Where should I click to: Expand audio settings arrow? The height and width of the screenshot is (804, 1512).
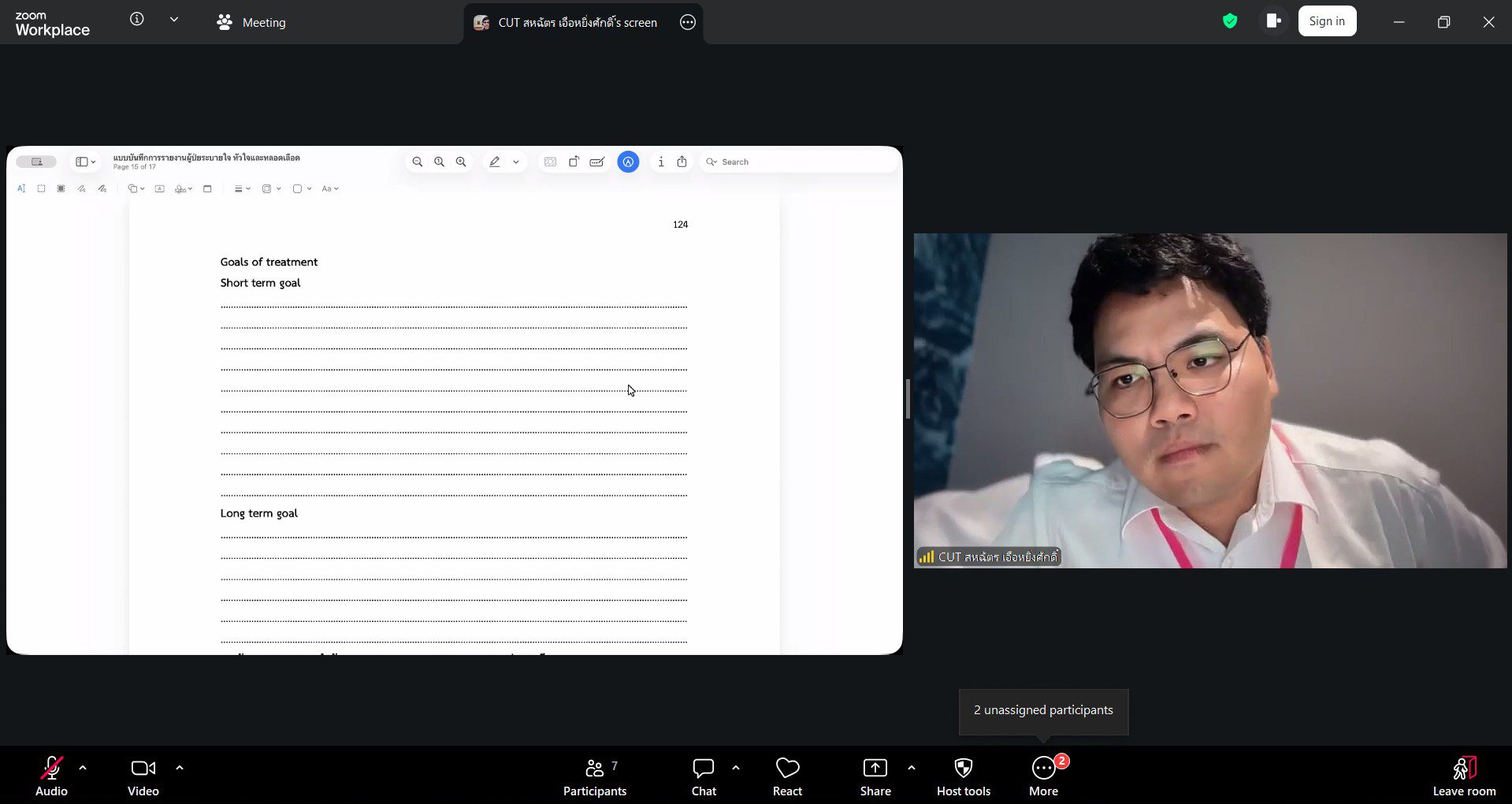tap(83, 768)
